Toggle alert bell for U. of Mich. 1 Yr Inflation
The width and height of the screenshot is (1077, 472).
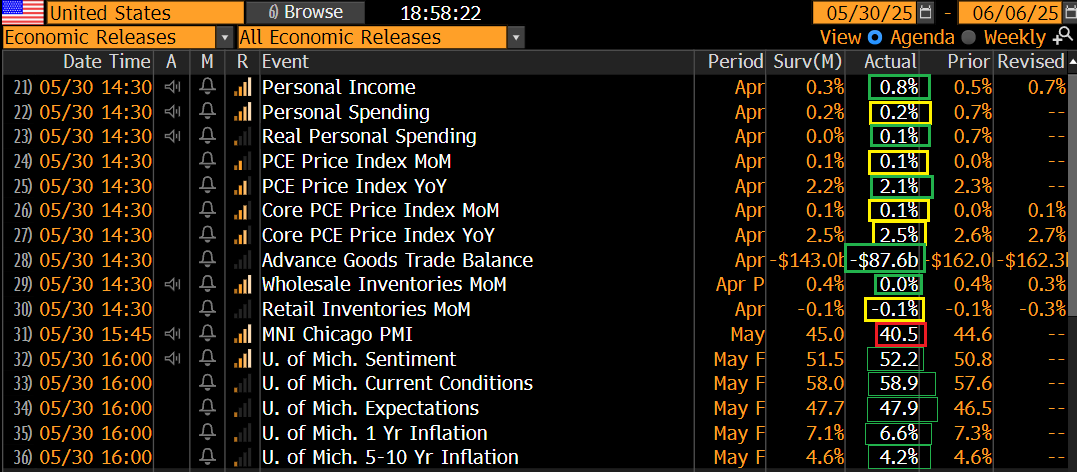207,433
